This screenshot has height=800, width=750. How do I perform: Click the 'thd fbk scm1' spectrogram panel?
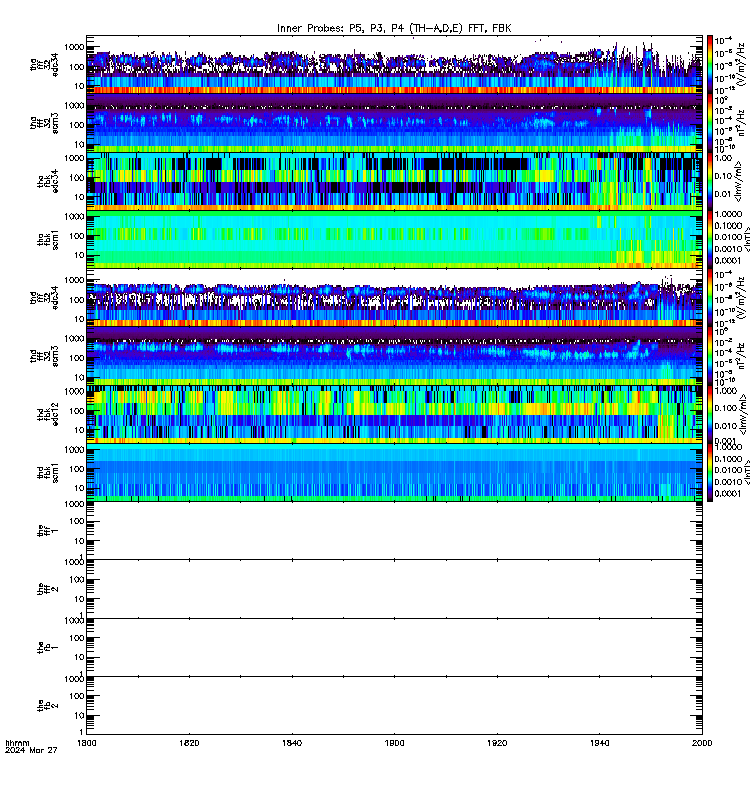tap(394, 473)
